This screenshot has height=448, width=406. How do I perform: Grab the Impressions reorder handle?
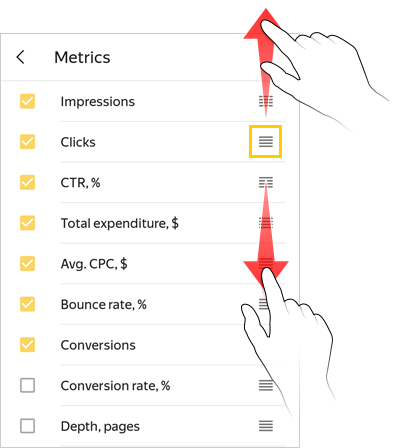click(x=266, y=101)
